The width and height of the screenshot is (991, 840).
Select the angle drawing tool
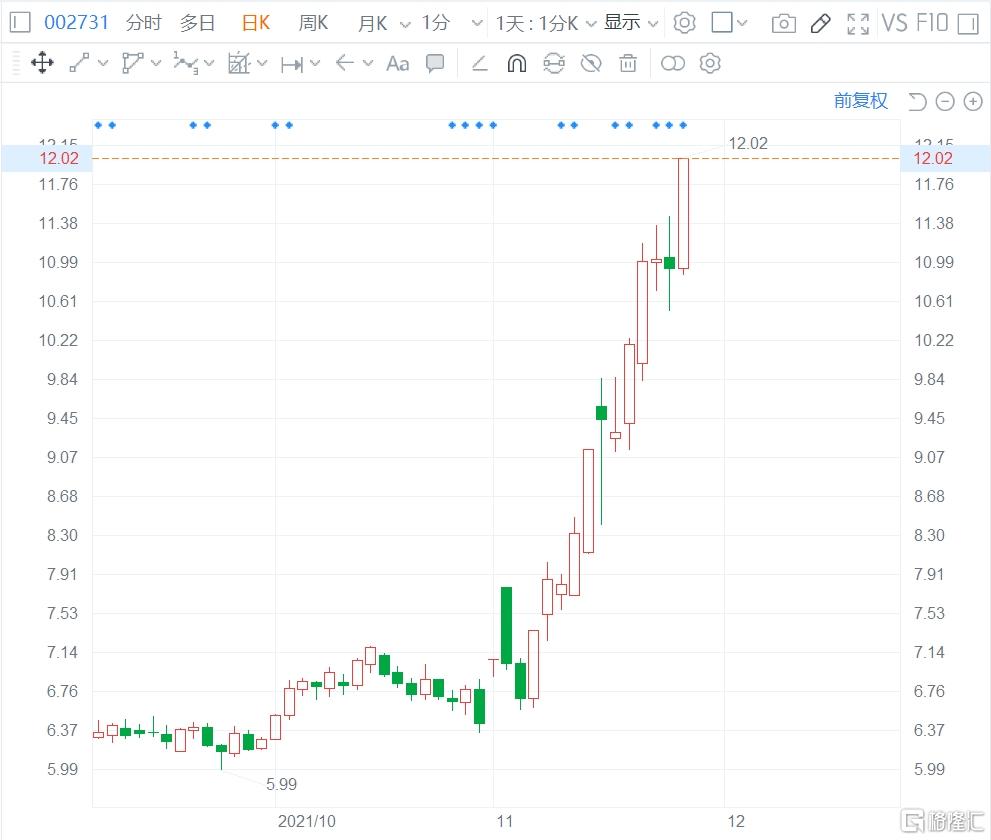tap(480, 63)
